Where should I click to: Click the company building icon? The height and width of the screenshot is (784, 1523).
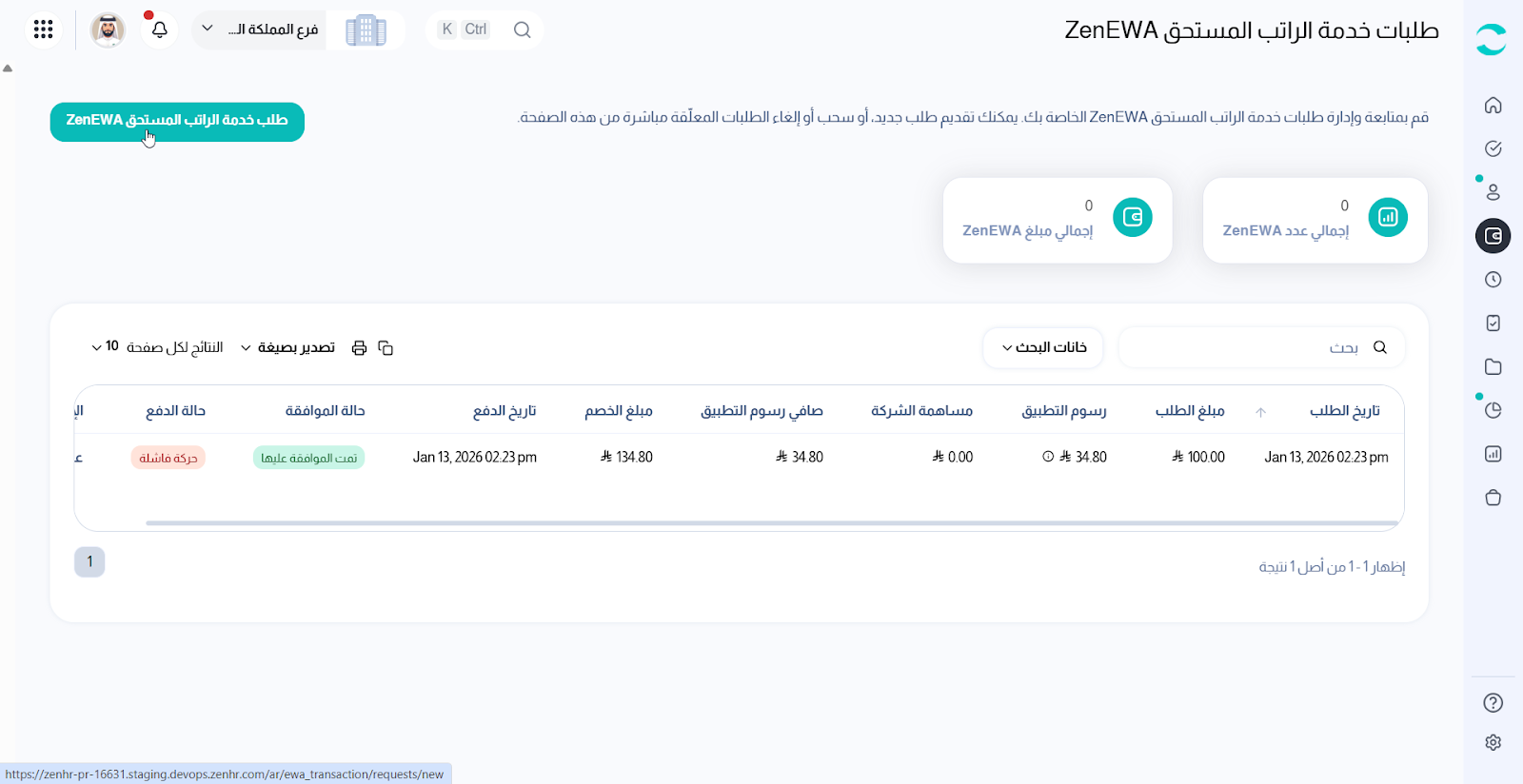[x=366, y=30]
